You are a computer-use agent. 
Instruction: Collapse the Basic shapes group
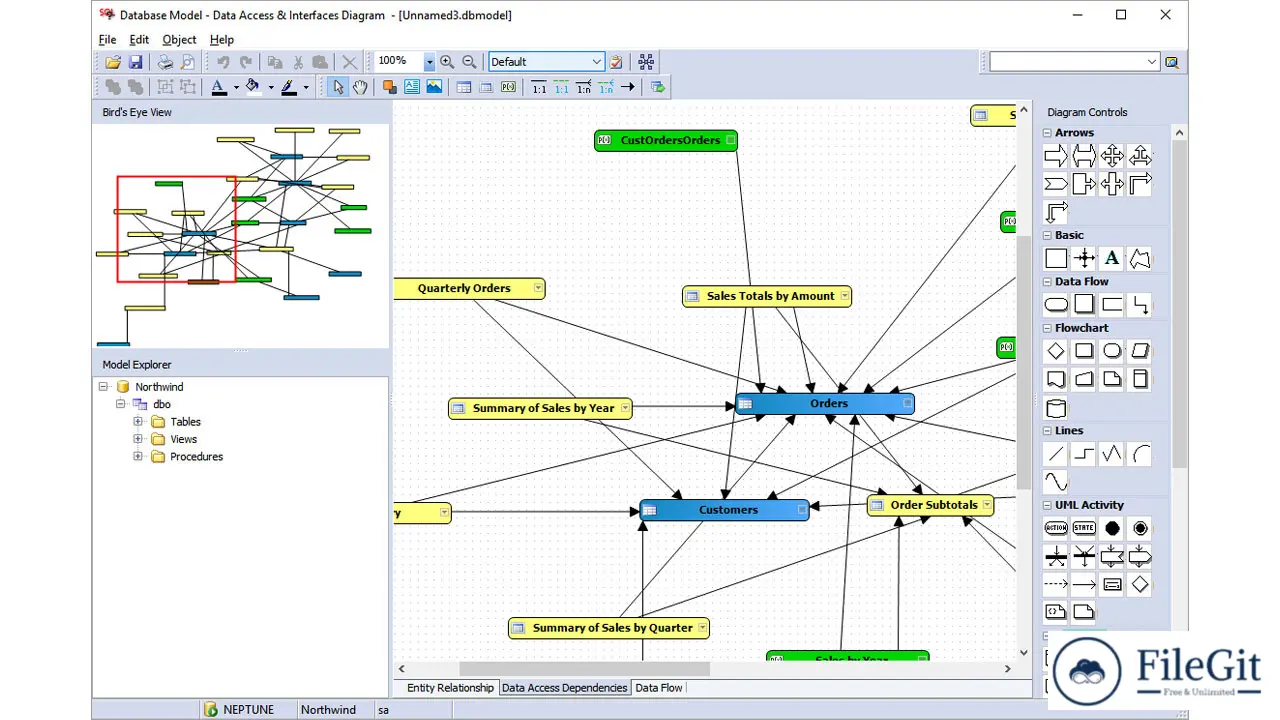point(1048,236)
